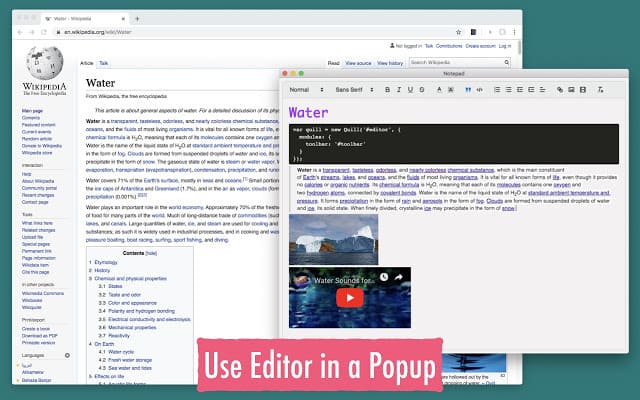Screen dimensions: 640x400
Task: Toggle underline formatting in Notepad toolbar
Action: pyautogui.click(x=410, y=90)
